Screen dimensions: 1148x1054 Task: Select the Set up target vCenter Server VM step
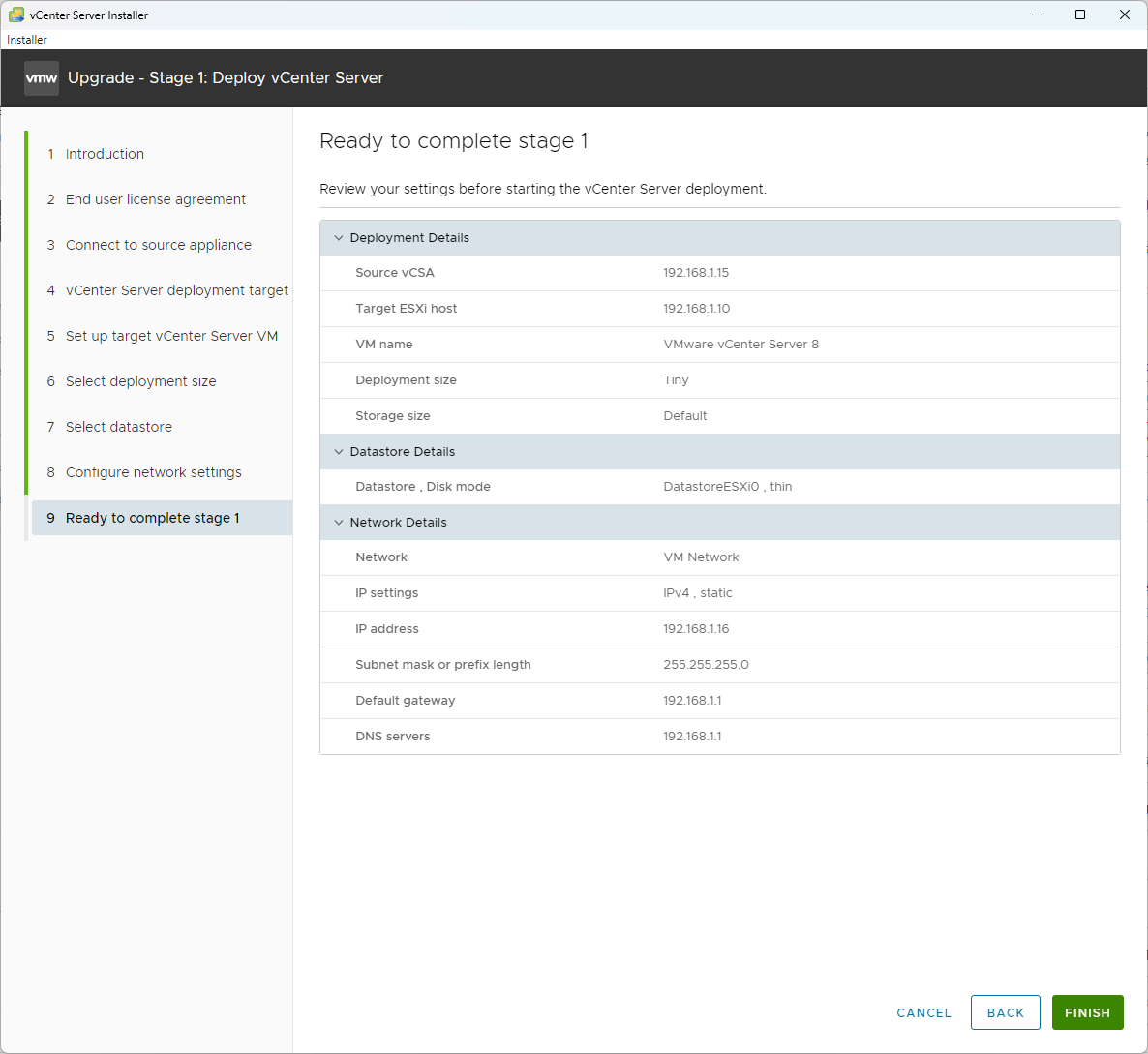[x=171, y=335]
